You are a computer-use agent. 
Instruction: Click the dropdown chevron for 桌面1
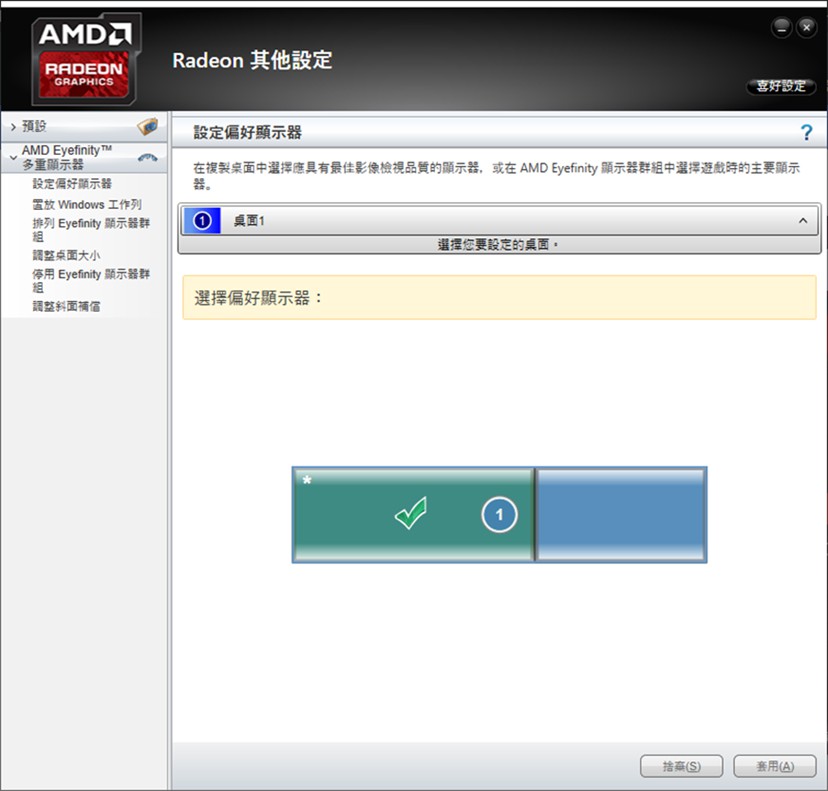tap(803, 221)
